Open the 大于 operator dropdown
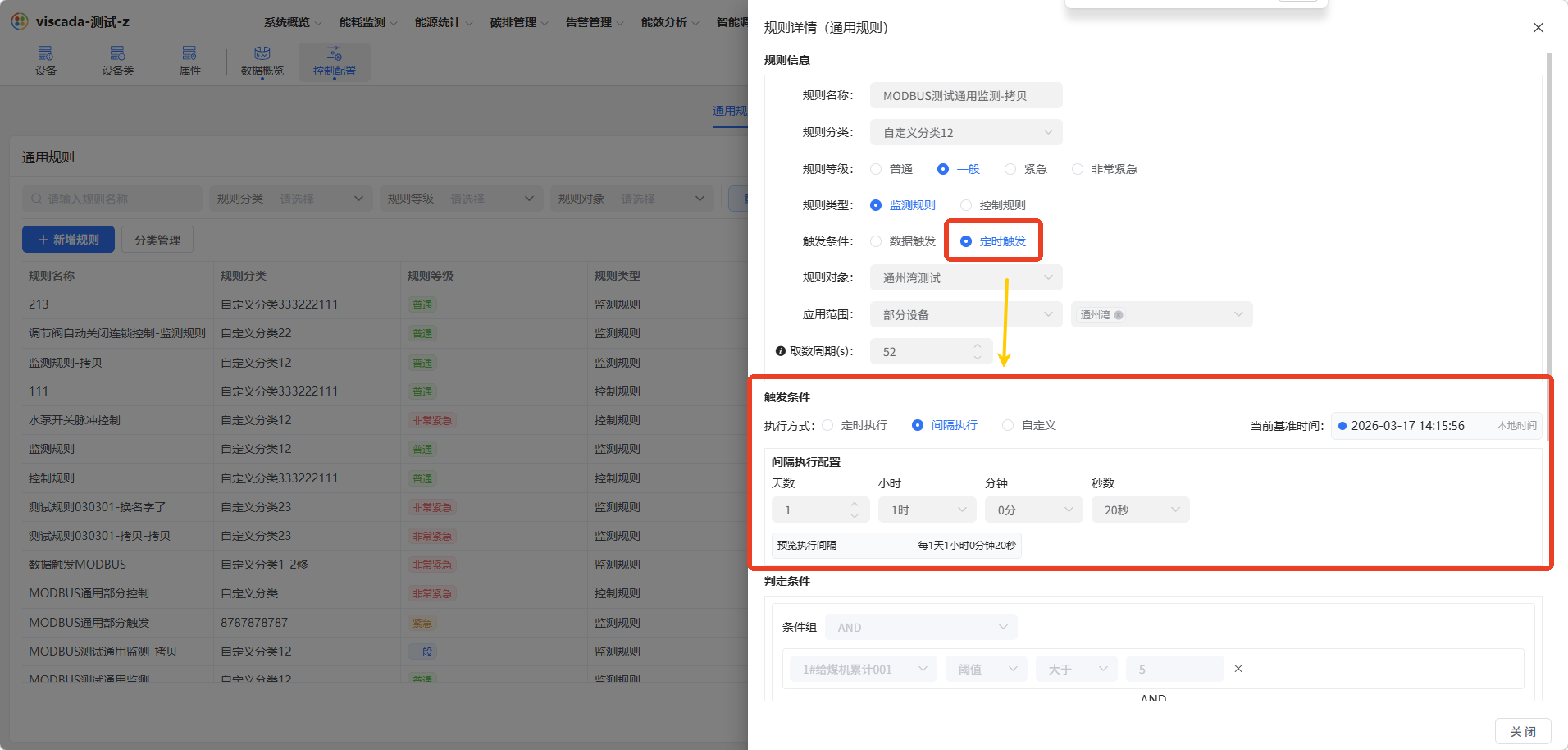This screenshot has width=1568, height=750. (x=1076, y=669)
